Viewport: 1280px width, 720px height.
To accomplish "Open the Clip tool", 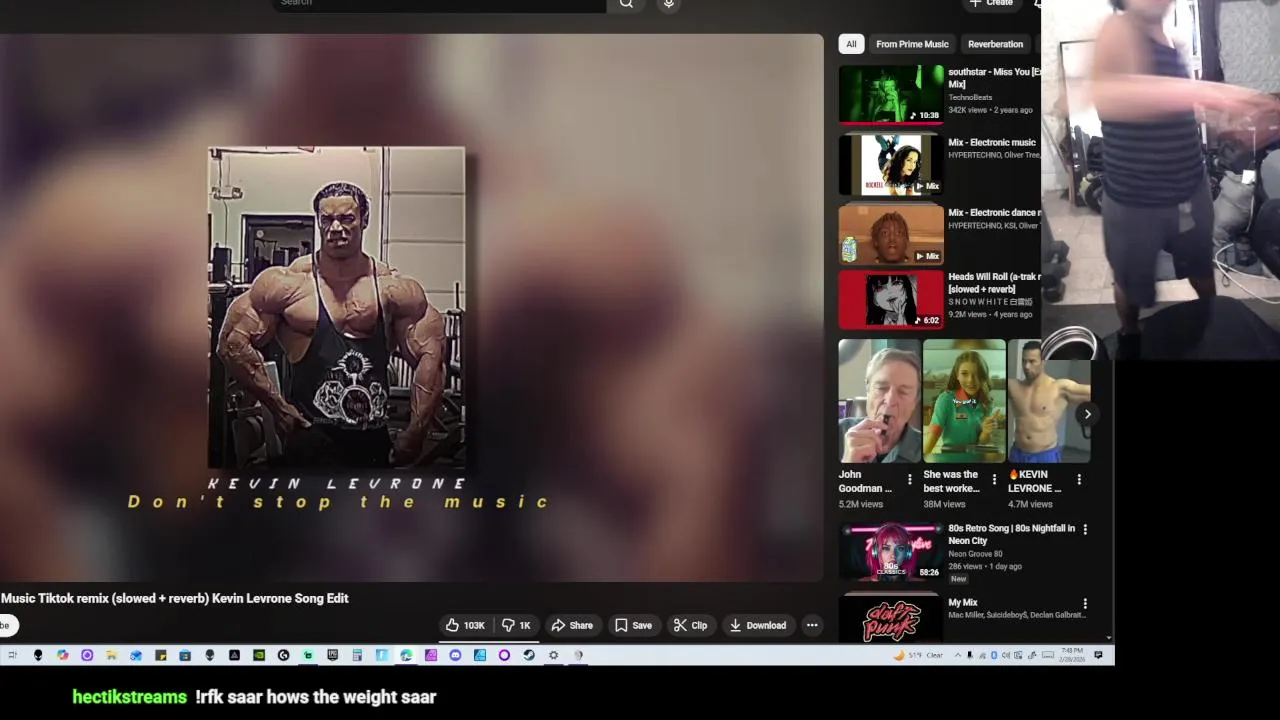I will (x=690, y=625).
